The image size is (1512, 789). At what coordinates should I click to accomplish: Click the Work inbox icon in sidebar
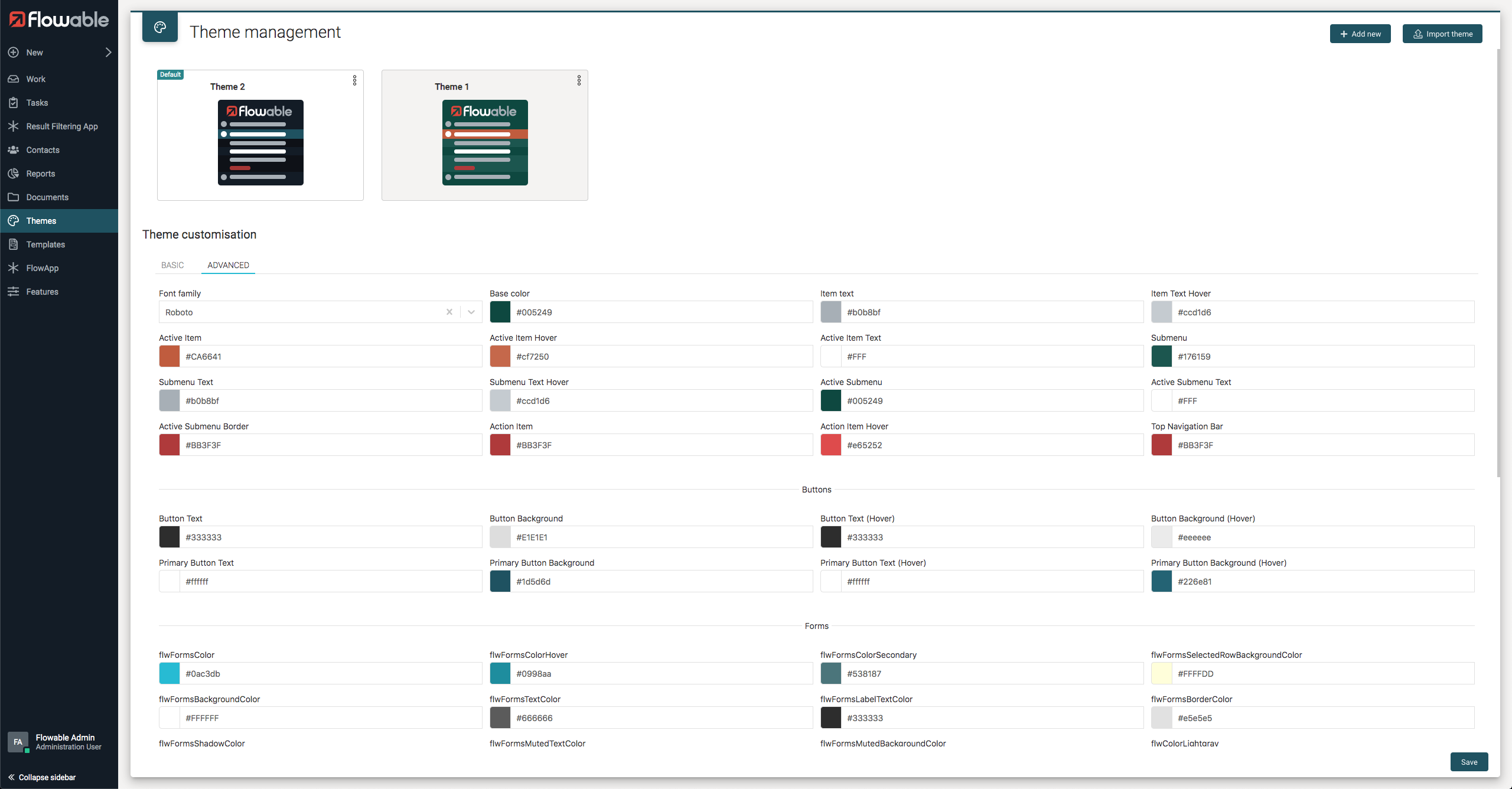point(13,79)
